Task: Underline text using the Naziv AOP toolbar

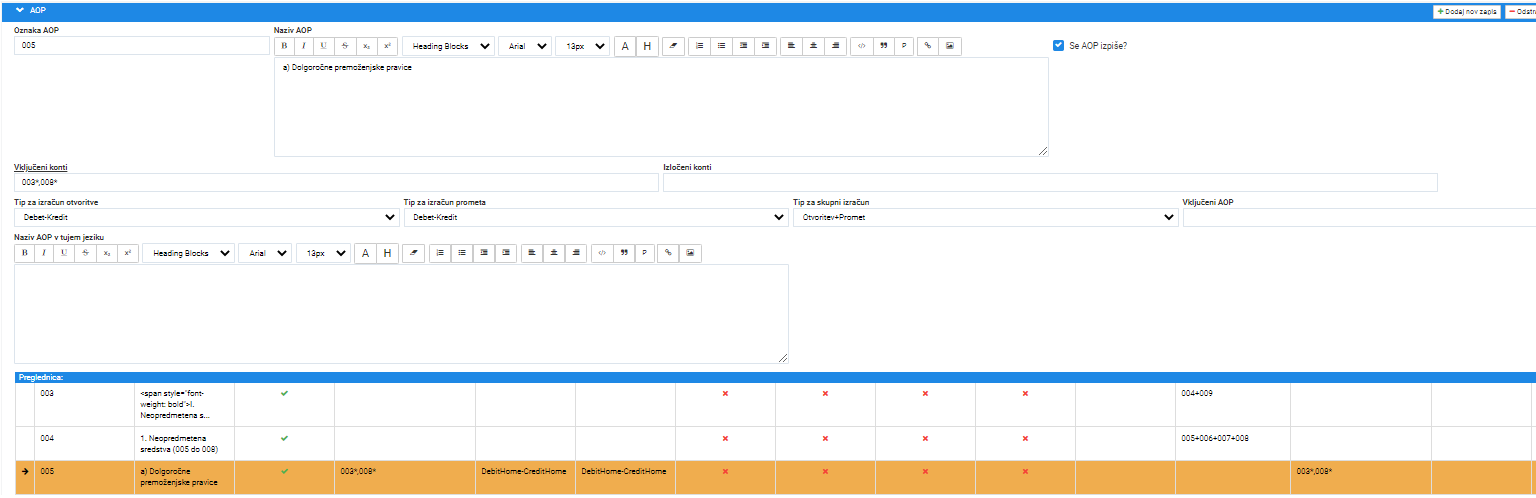Action: (324, 46)
